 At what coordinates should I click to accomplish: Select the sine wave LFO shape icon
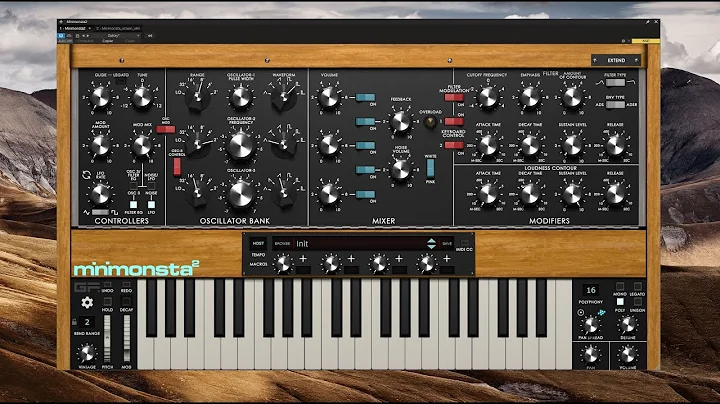tap(87, 213)
